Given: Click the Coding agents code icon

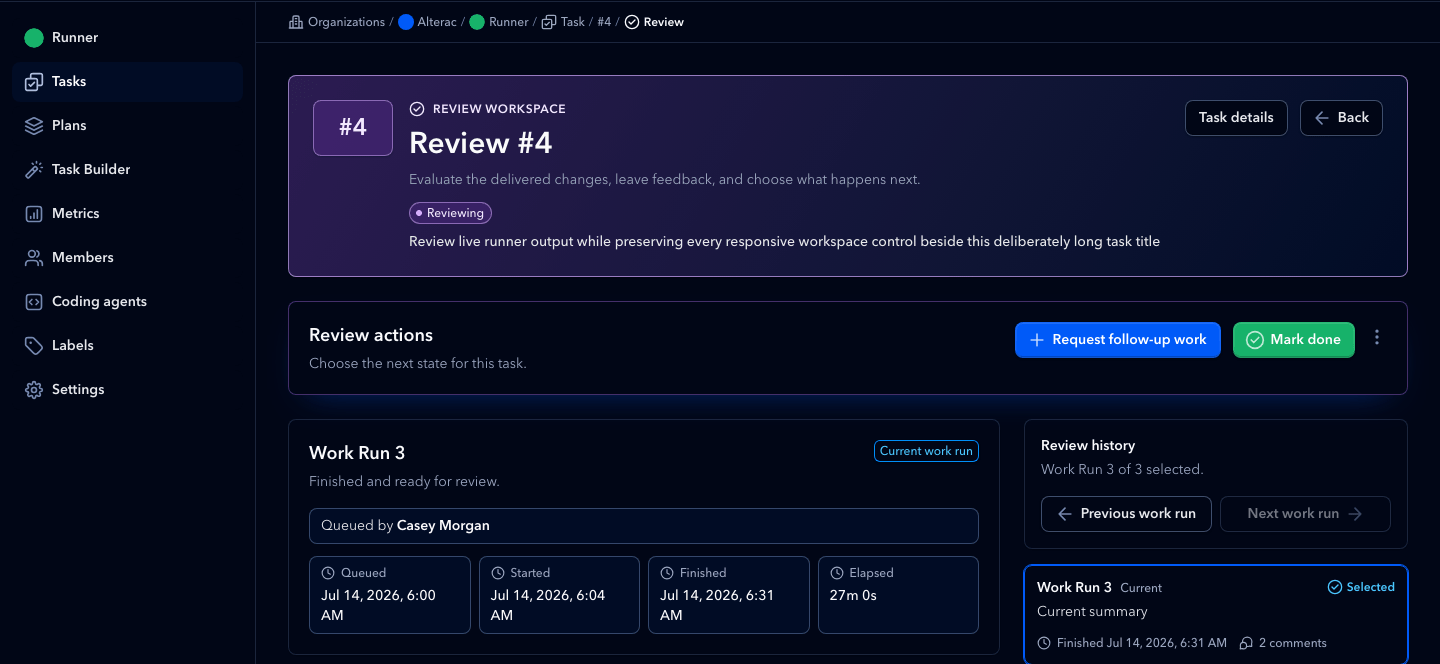Looking at the screenshot, I should coord(34,302).
